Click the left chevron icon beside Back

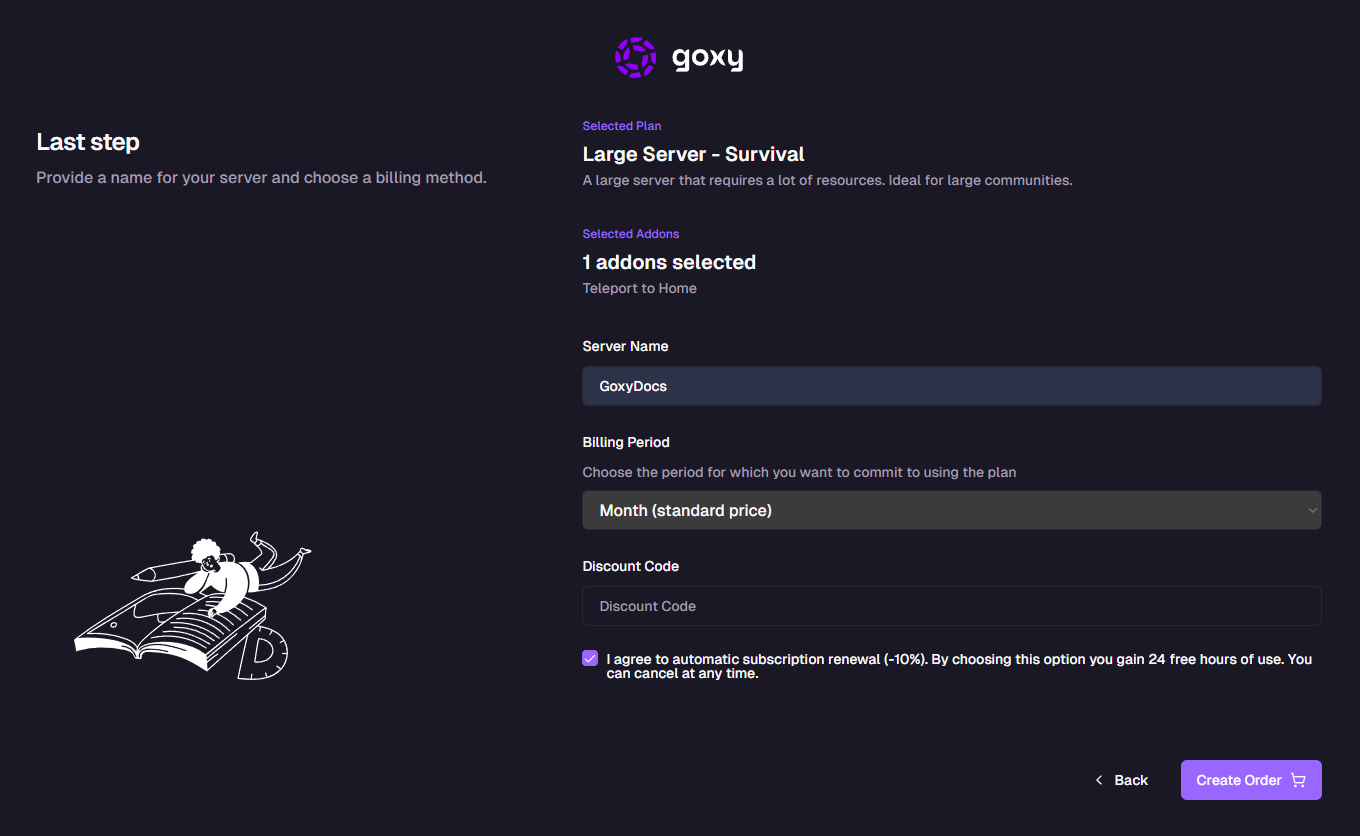(1099, 780)
